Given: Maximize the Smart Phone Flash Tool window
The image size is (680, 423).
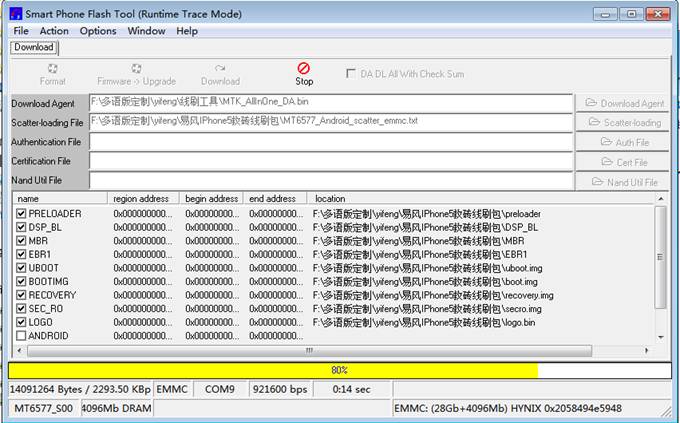Looking at the screenshot, I should (x=631, y=14).
